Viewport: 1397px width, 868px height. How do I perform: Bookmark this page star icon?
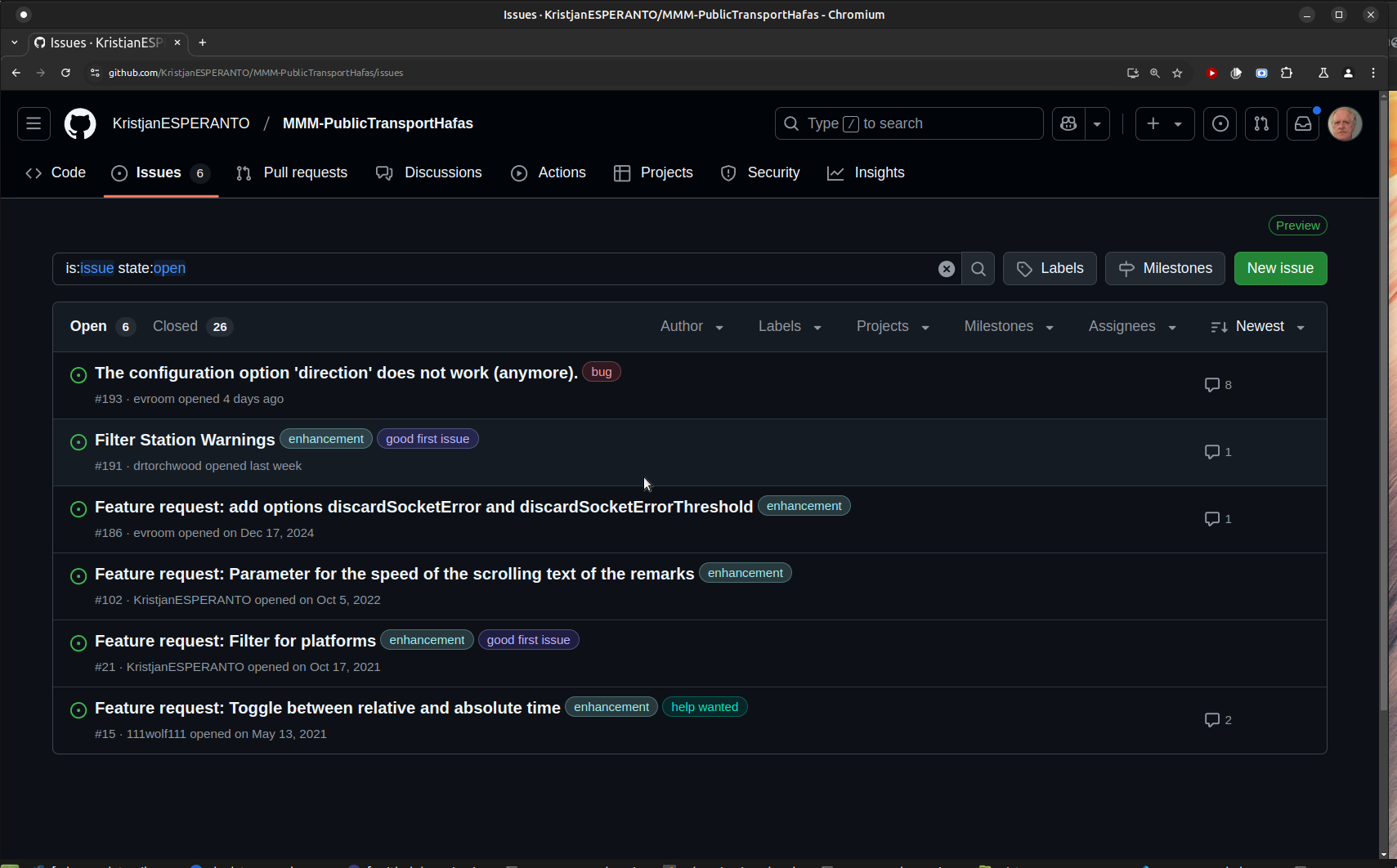click(1177, 73)
